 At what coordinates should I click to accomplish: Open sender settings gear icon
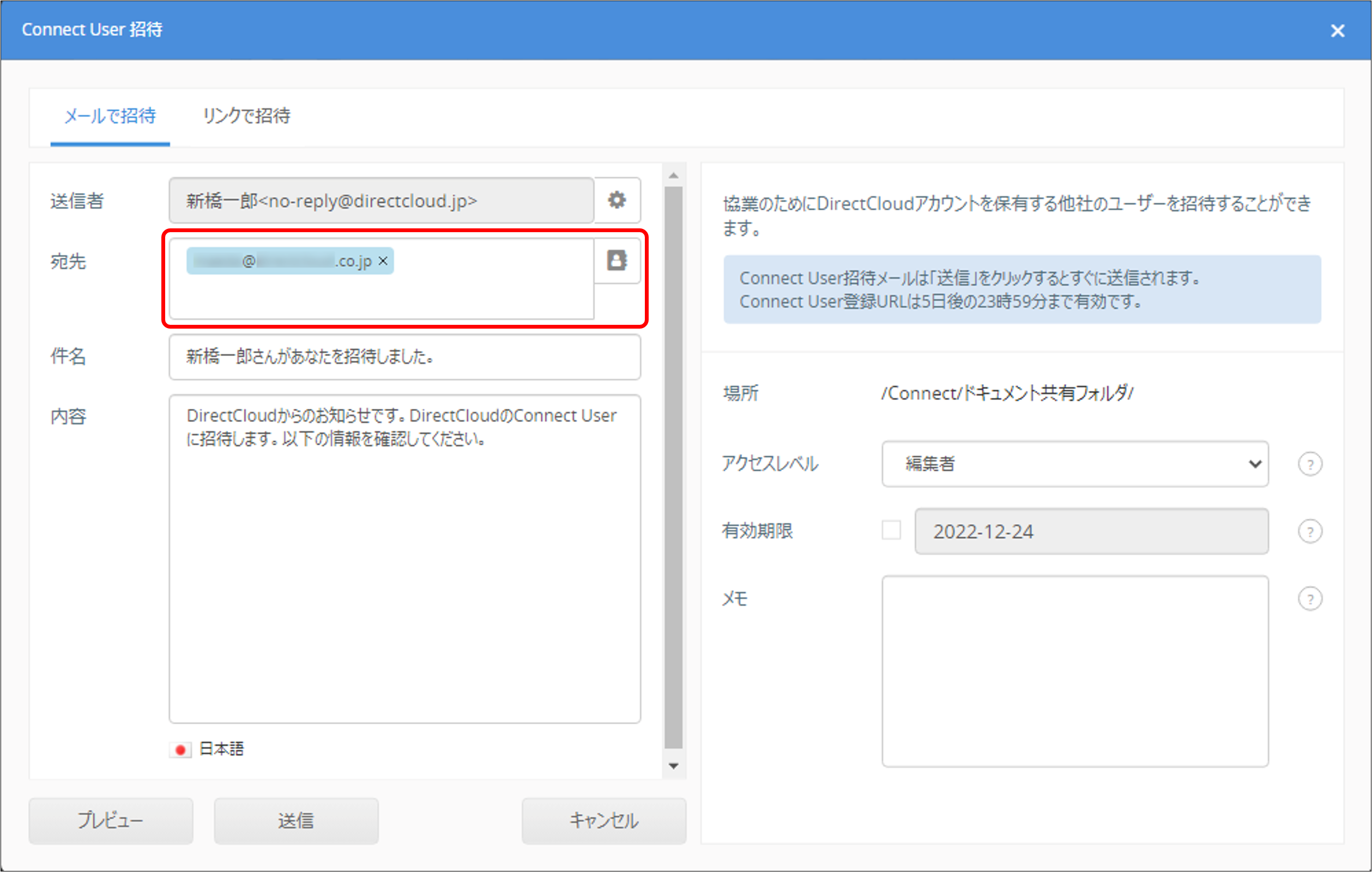click(617, 200)
